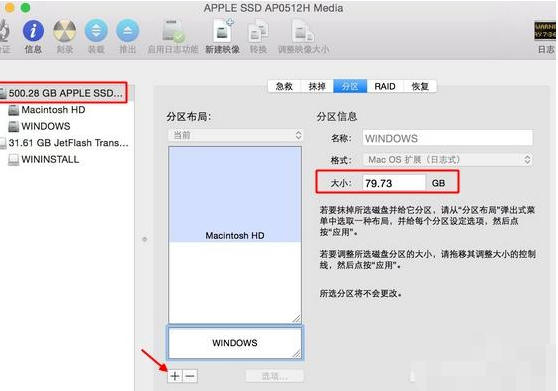Viewport: 558px width, 391px height.
Task: Click the sidebar divider dot handle
Action: click(x=144, y=239)
